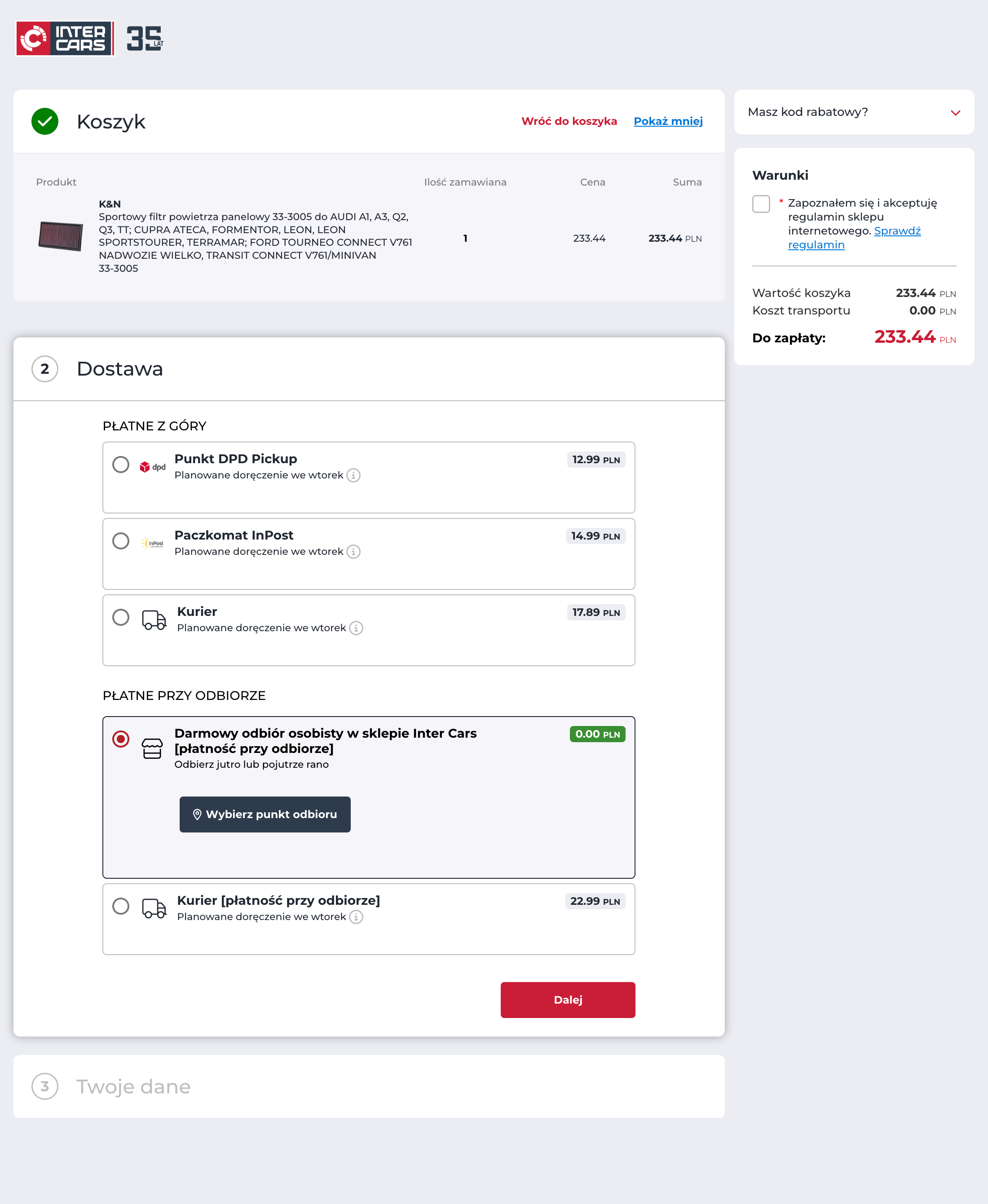
Task: Click the Koszyk step header
Action: (111, 122)
